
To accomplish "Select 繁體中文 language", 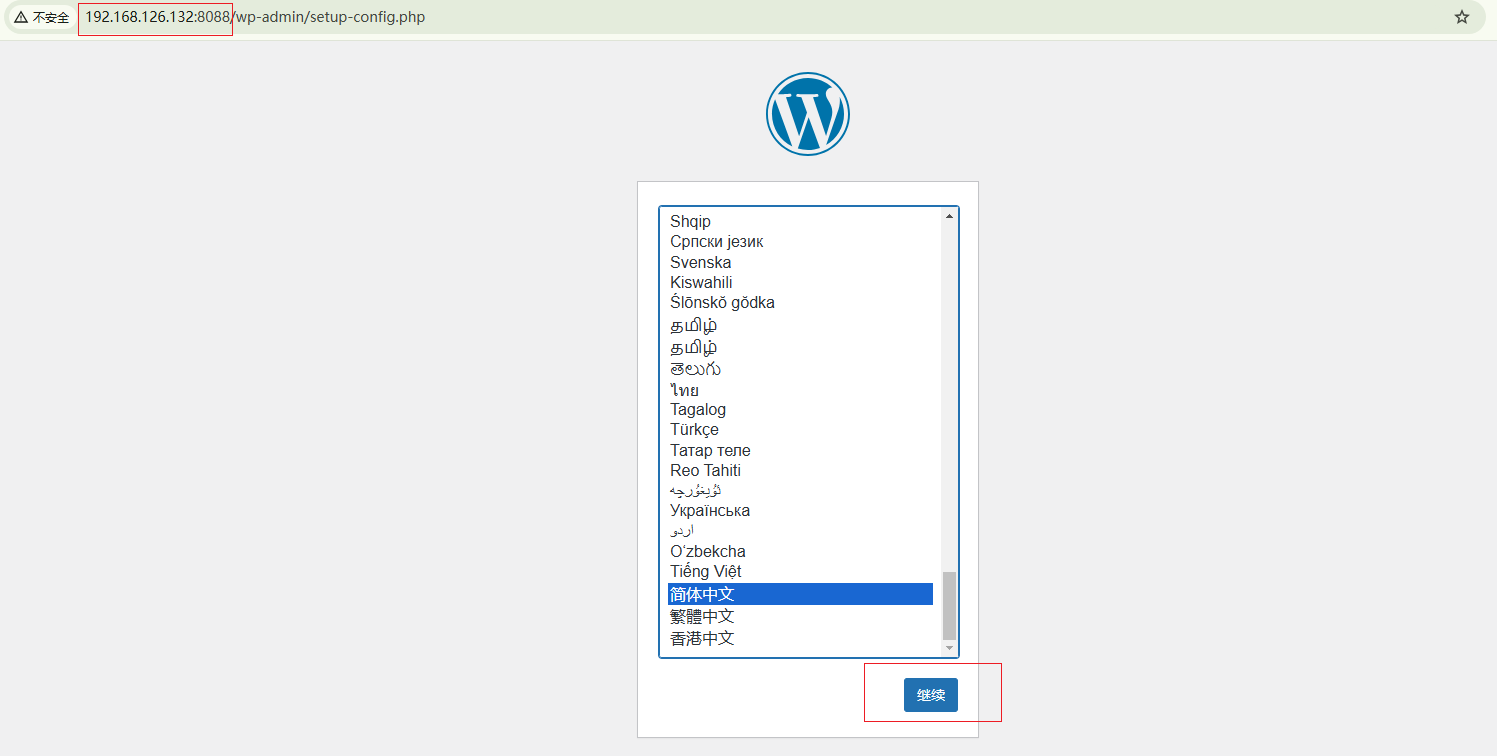I will 800,616.
